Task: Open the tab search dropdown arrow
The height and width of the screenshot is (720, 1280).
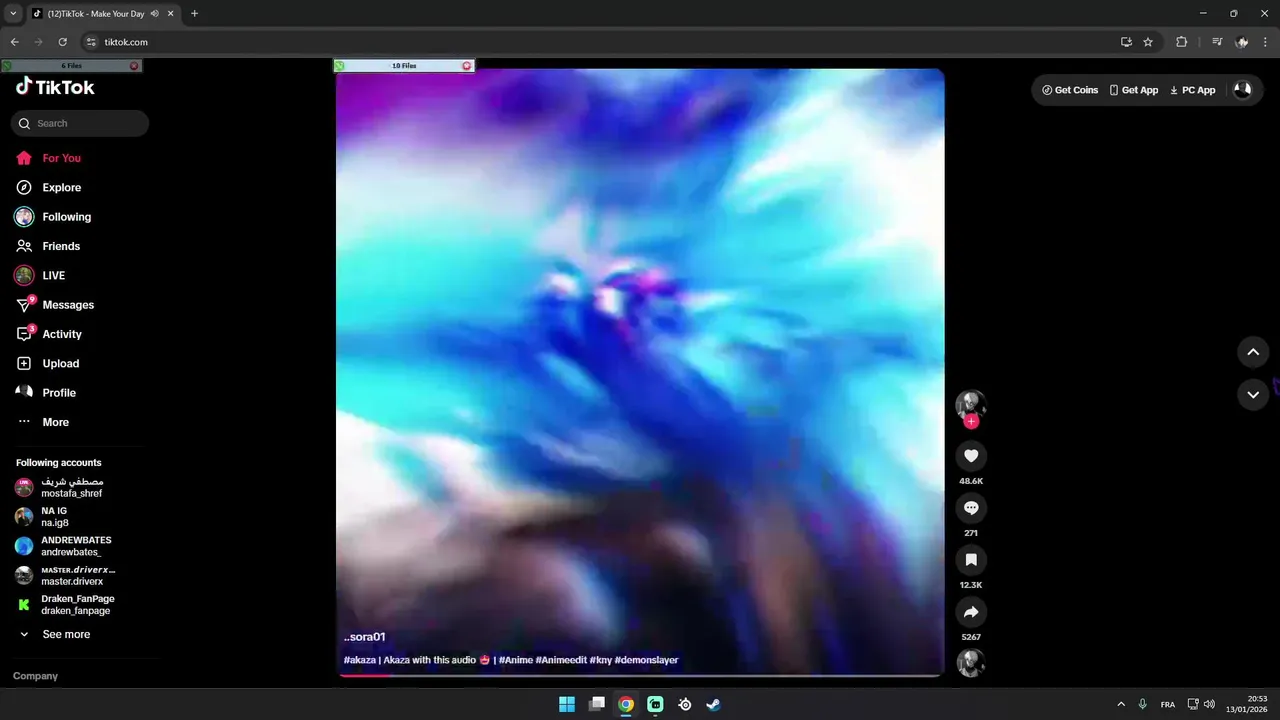Action: [x=13, y=13]
